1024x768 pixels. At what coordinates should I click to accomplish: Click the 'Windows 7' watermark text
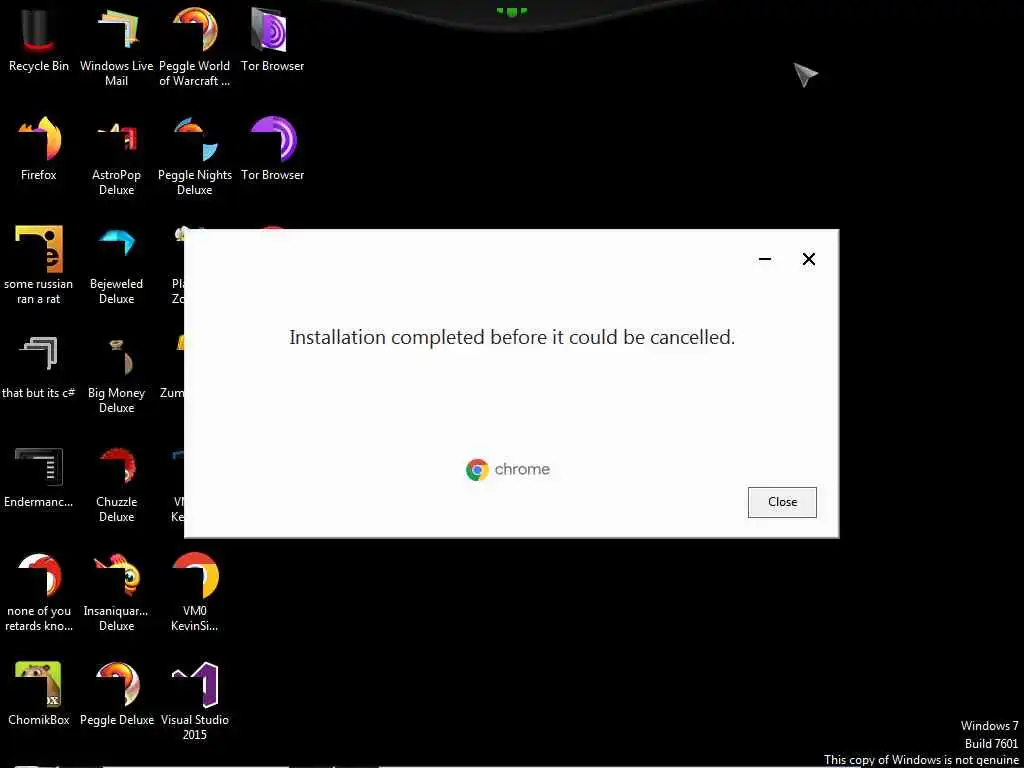(x=989, y=726)
